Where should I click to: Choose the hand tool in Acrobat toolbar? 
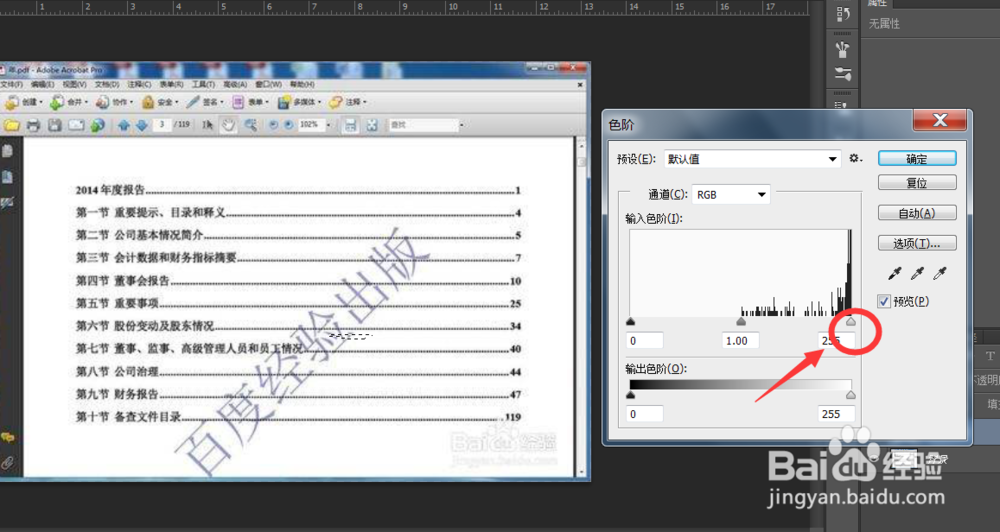pyautogui.click(x=228, y=125)
